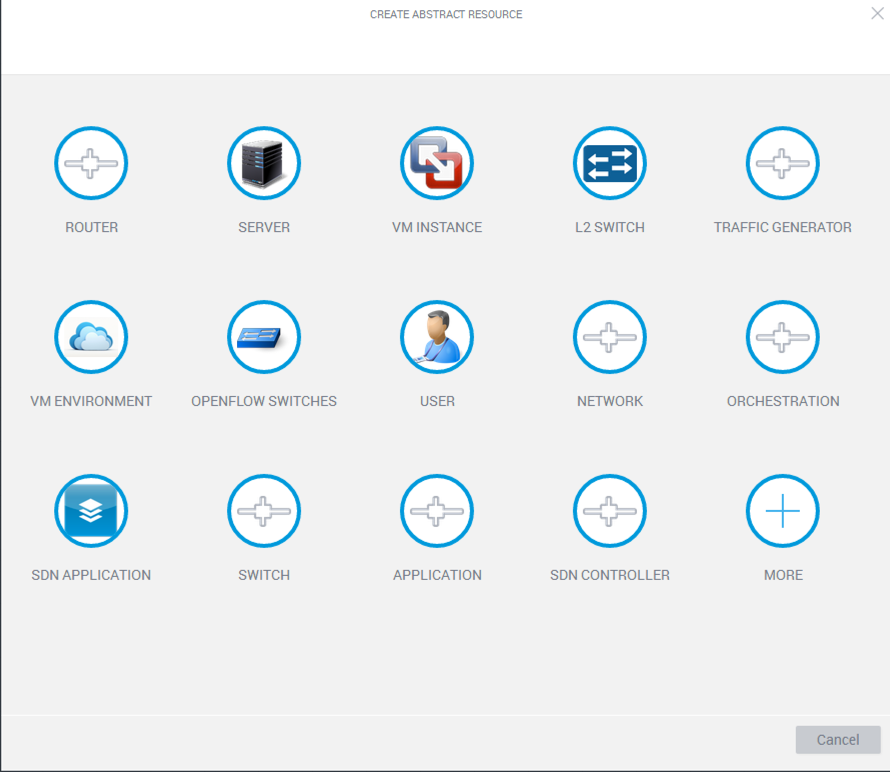Viewport: 890px width, 772px height.
Task: Choose the Orchestration resource icon
Action: (x=783, y=337)
